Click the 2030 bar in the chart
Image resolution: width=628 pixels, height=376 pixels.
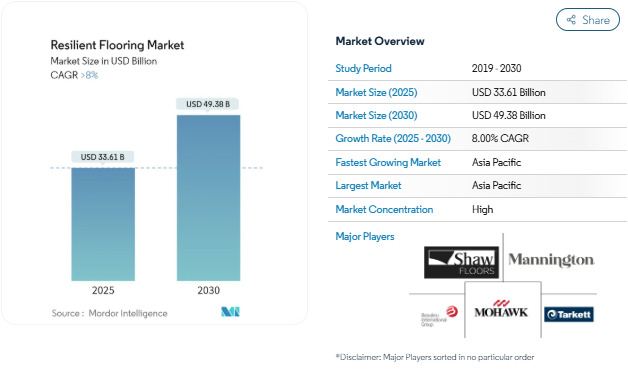[208, 198]
